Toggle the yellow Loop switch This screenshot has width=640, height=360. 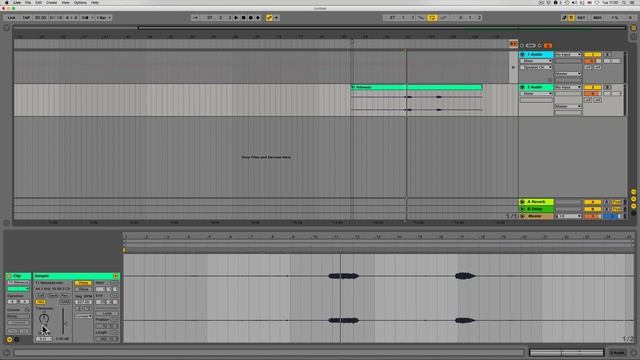click(432, 18)
